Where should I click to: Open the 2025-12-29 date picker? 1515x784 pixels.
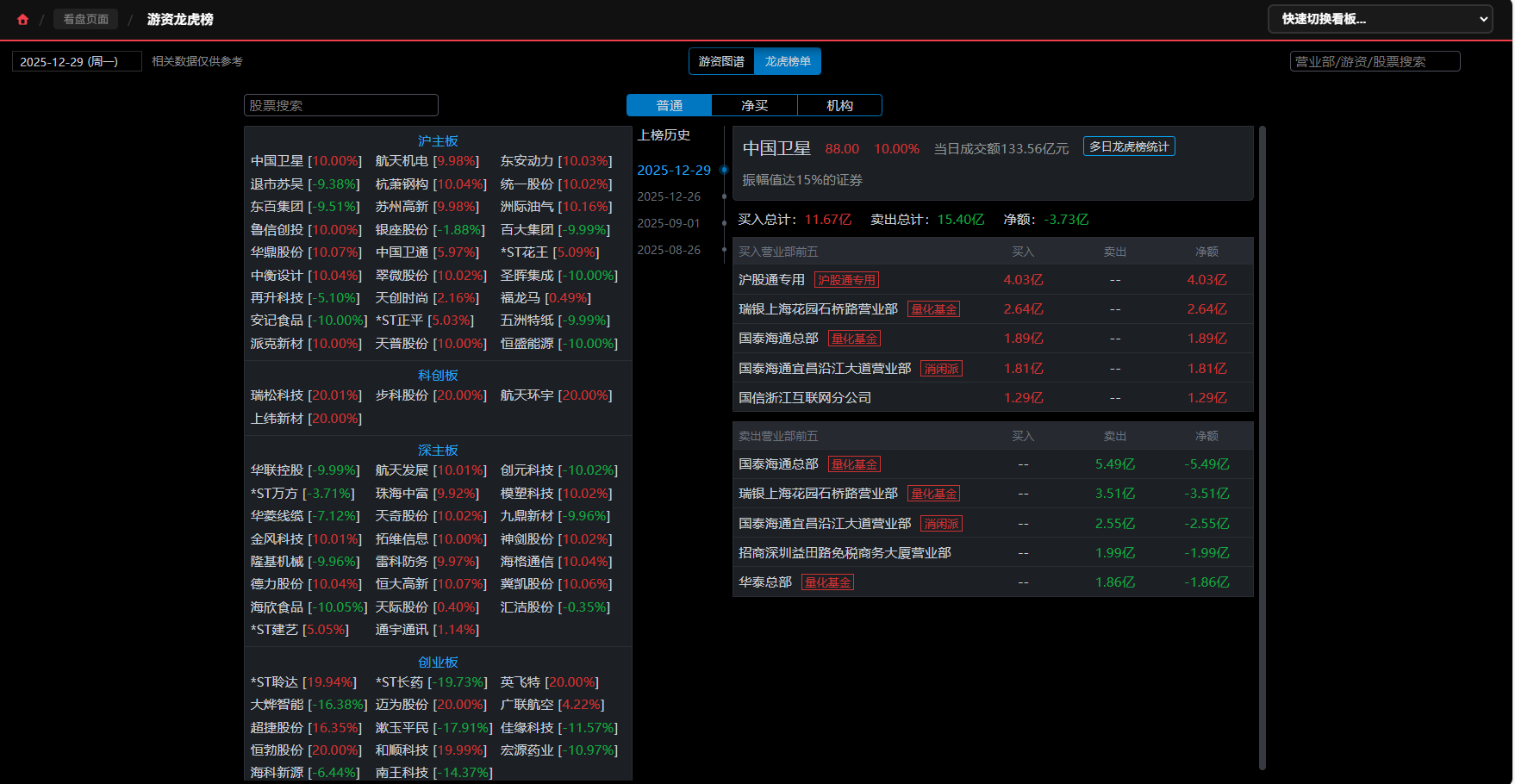pyautogui.click(x=77, y=61)
